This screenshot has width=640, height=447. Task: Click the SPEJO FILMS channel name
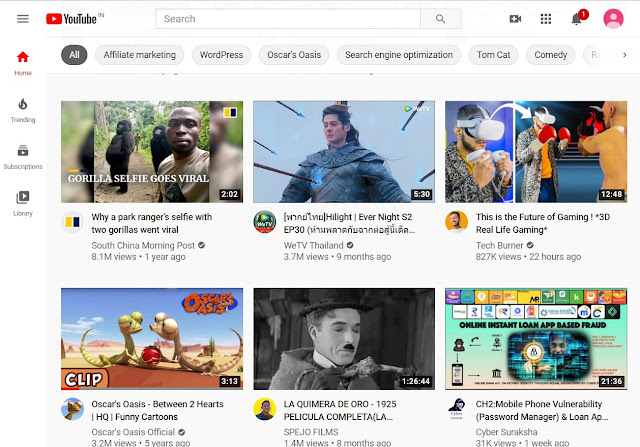(x=311, y=432)
